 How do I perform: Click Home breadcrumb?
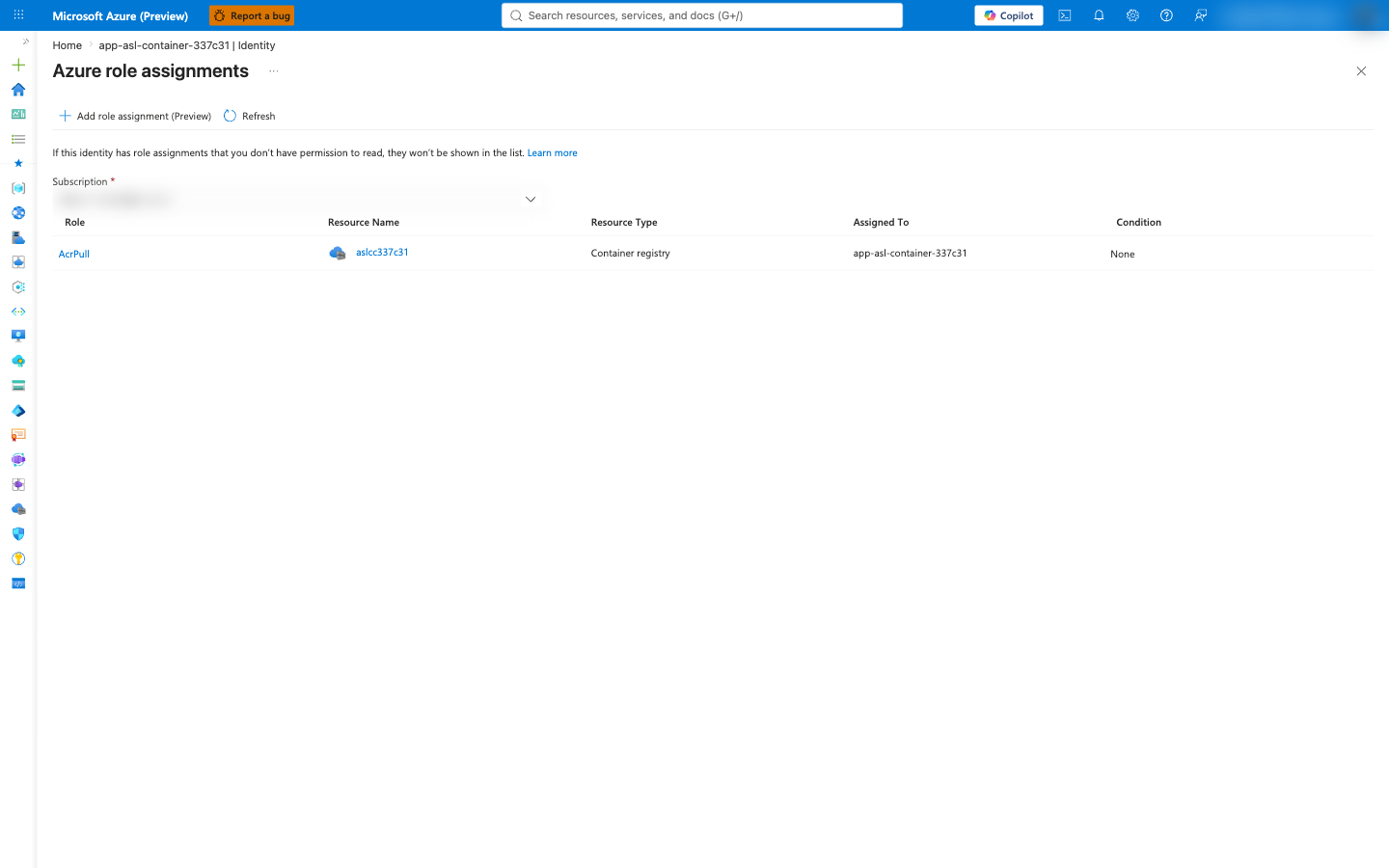pyautogui.click(x=68, y=45)
